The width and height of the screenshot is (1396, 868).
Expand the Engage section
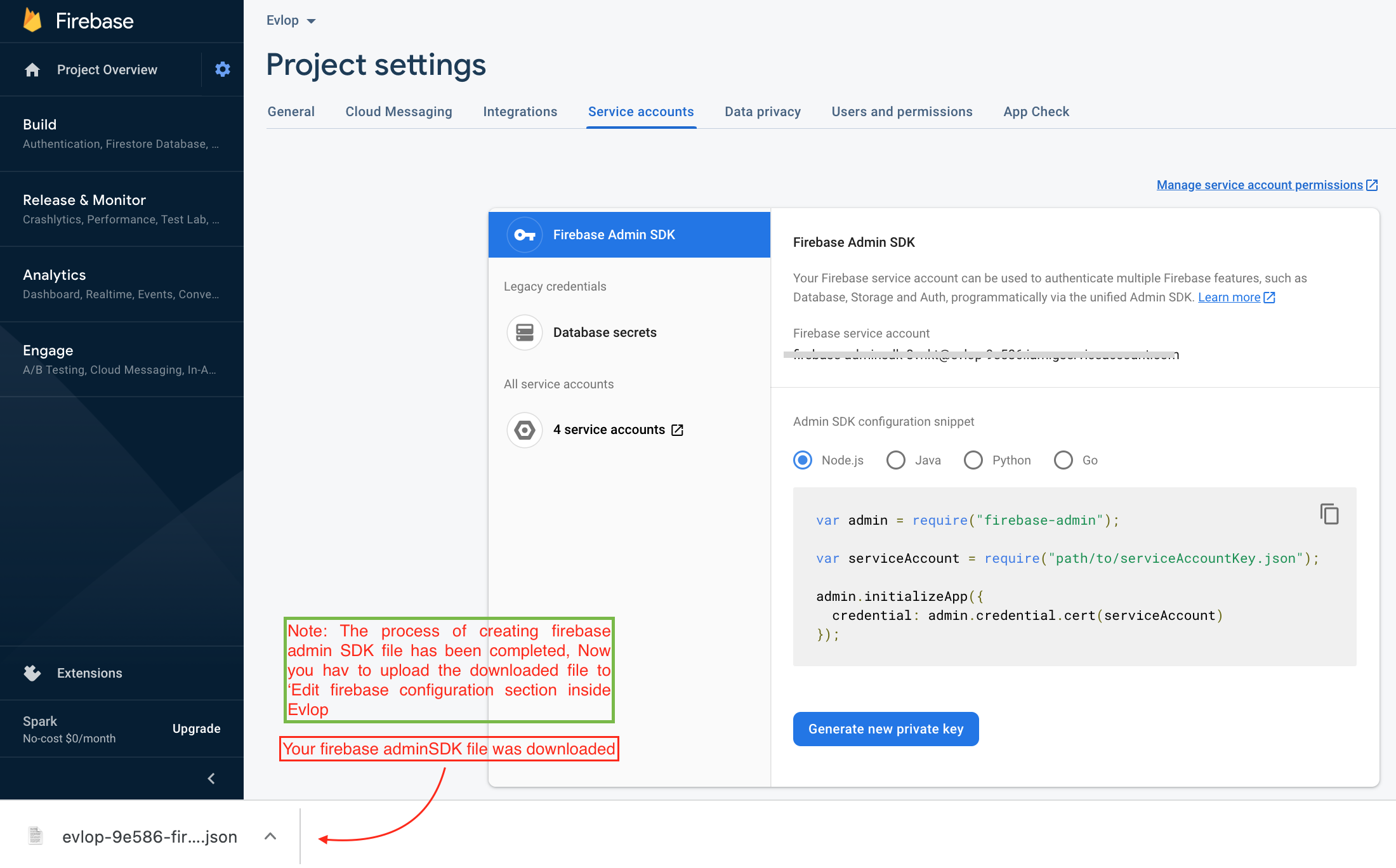pyautogui.click(x=122, y=359)
